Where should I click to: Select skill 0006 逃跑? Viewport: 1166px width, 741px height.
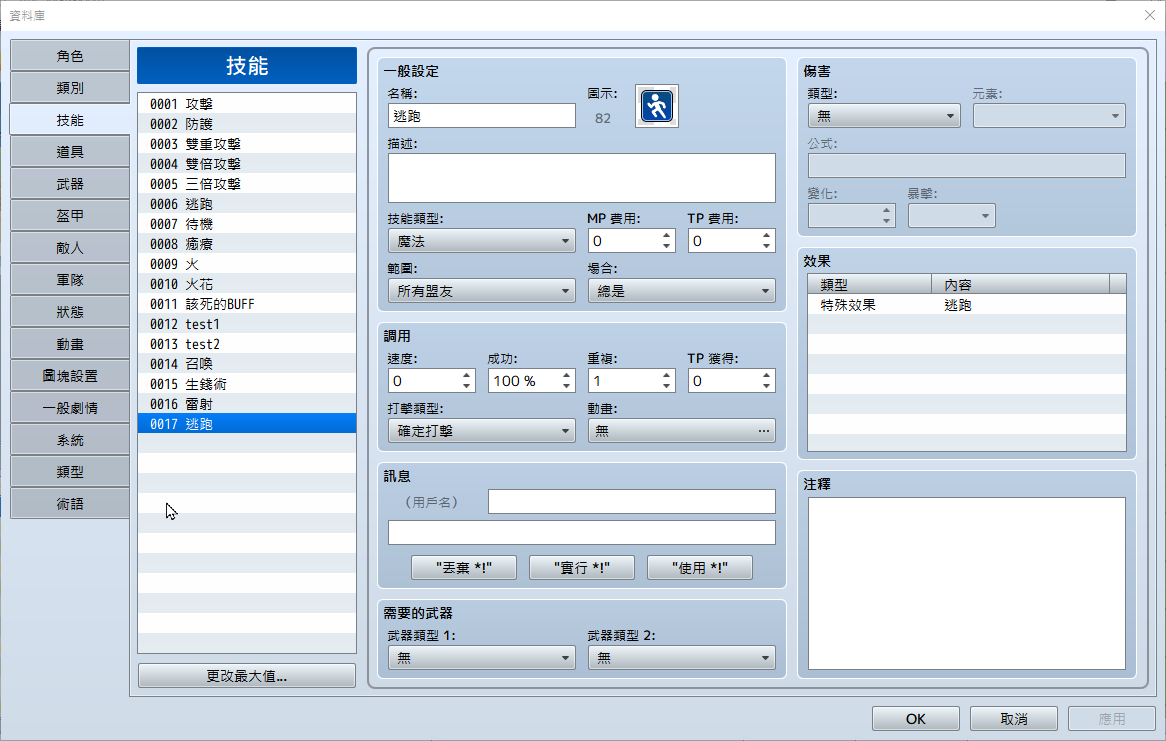247,204
